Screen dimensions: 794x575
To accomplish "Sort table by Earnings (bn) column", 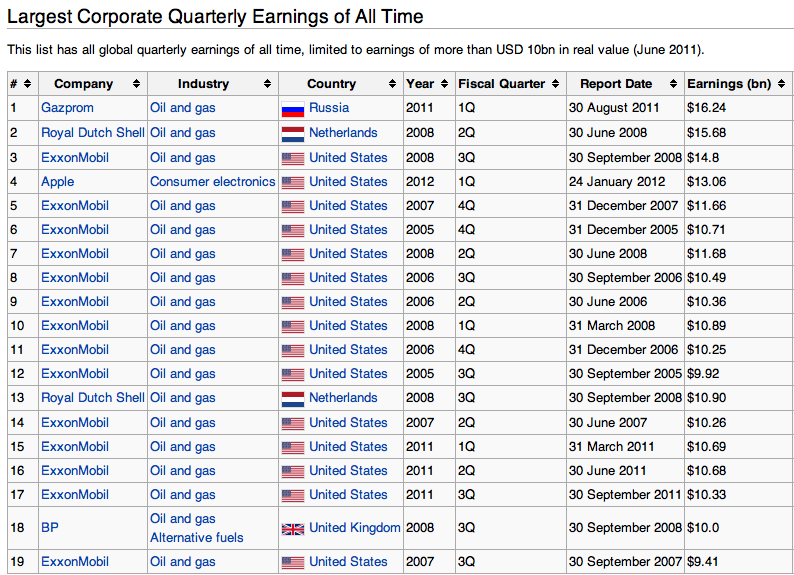I will tap(781, 84).
